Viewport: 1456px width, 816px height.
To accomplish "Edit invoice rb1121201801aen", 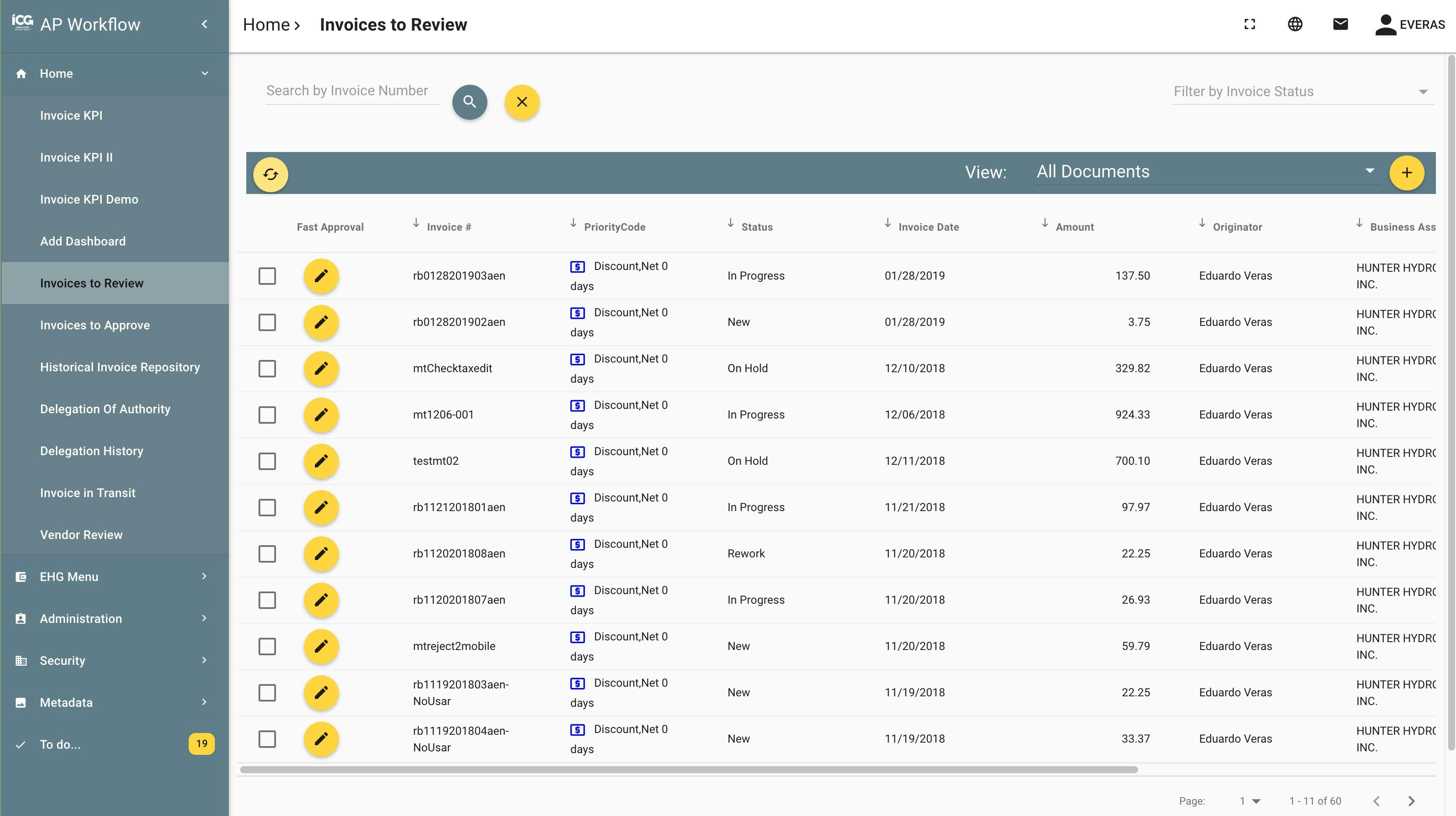I will coord(321,507).
